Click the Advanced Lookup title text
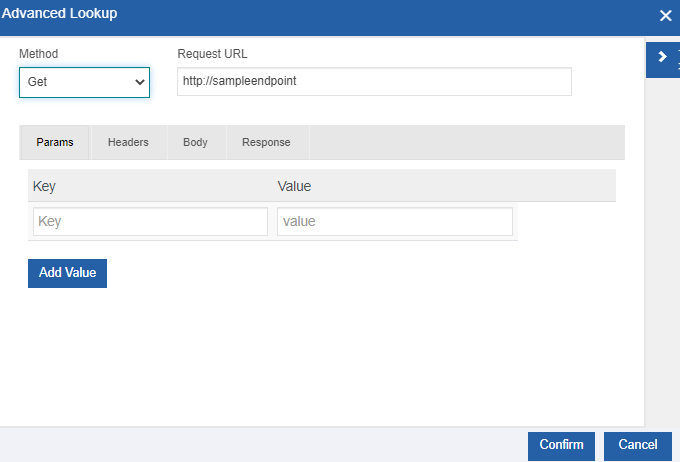The width and height of the screenshot is (680, 462). click(x=59, y=13)
